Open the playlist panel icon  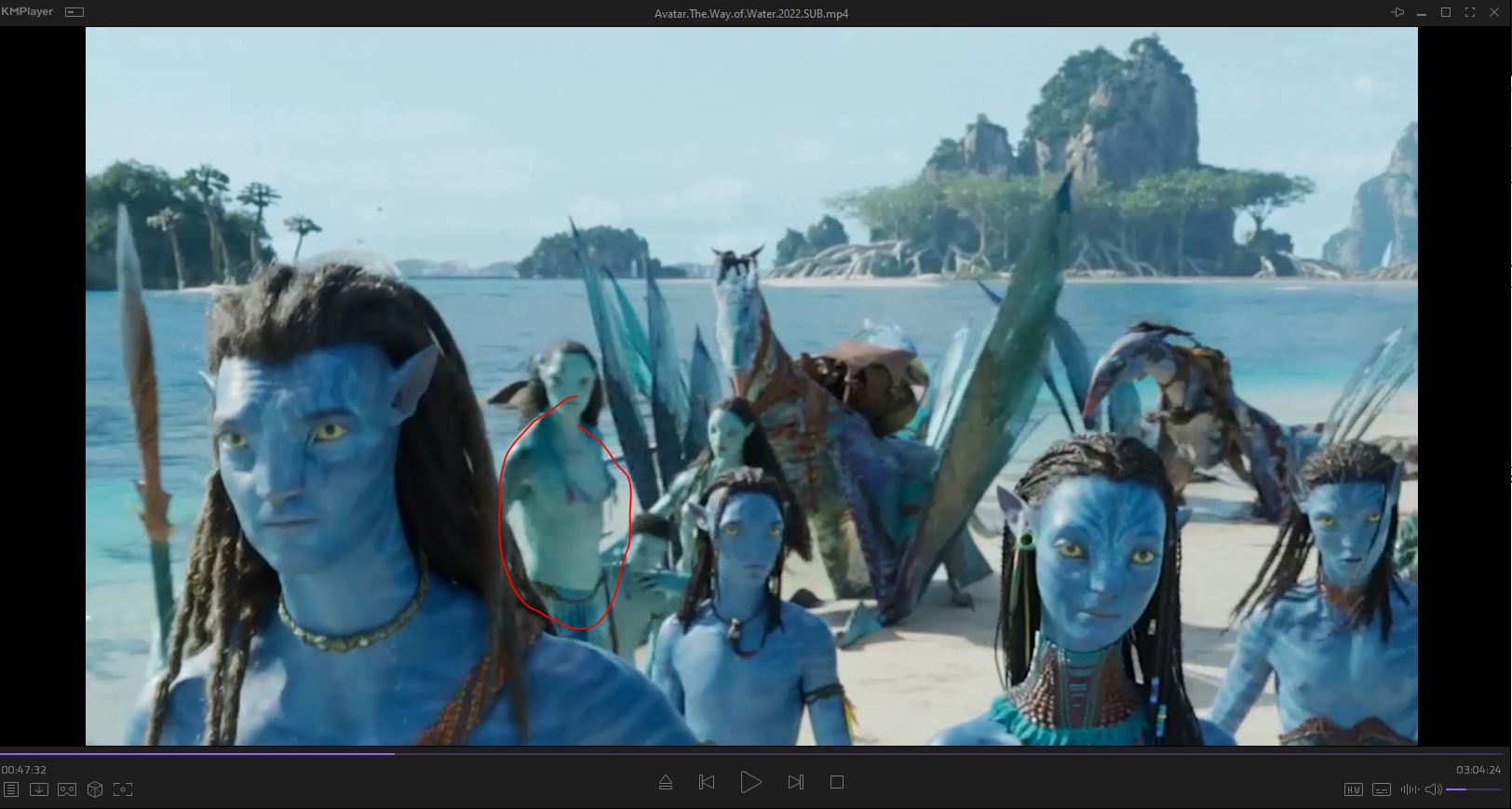(x=11, y=789)
